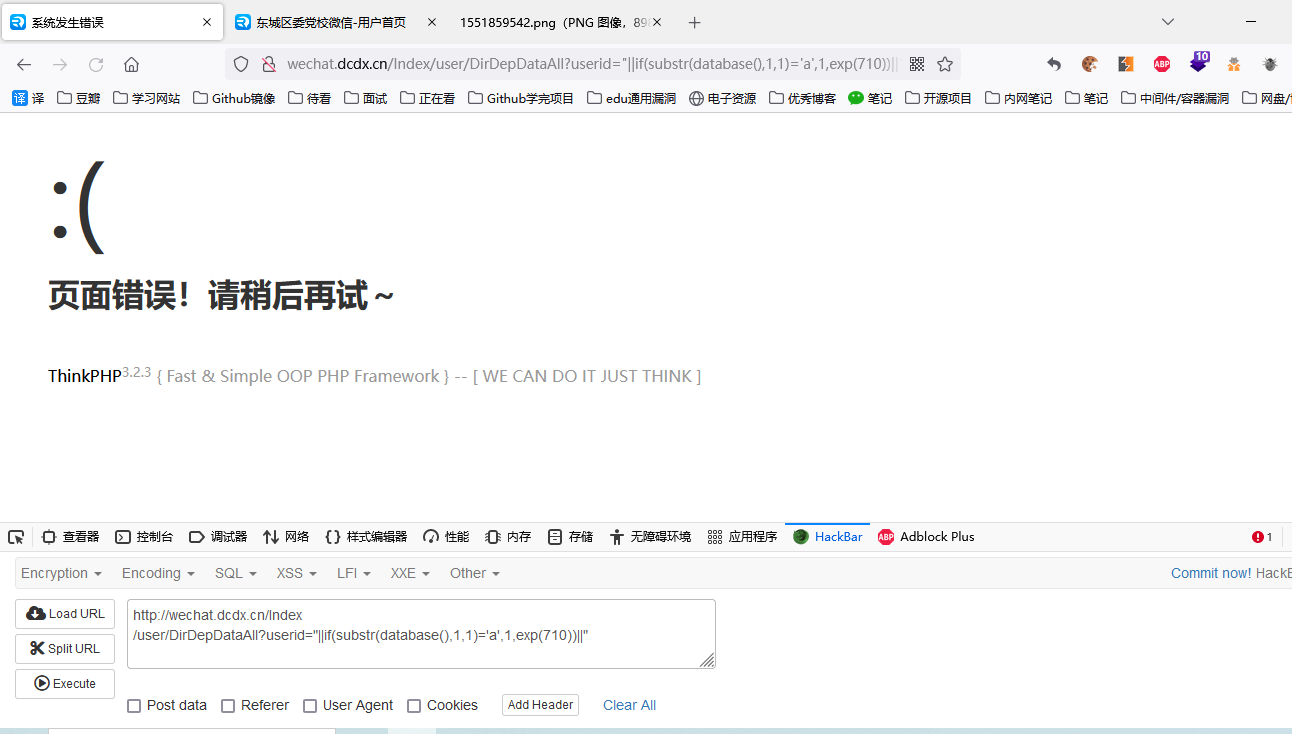
Task: Enable the User Agent checkbox
Action: click(310, 706)
